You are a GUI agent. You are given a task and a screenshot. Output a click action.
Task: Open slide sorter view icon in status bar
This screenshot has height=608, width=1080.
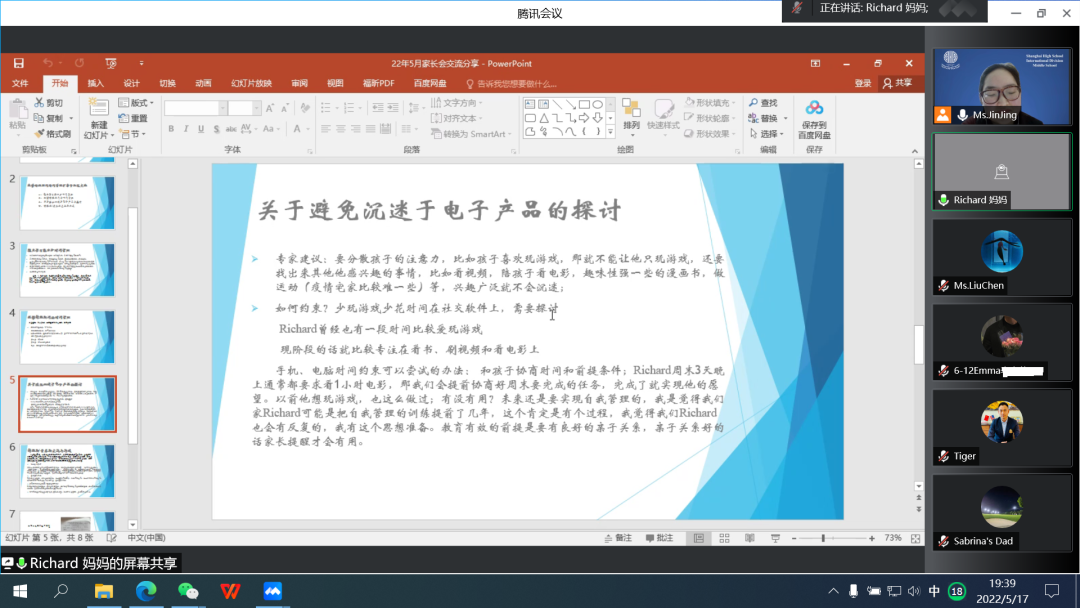coord(724,538)
